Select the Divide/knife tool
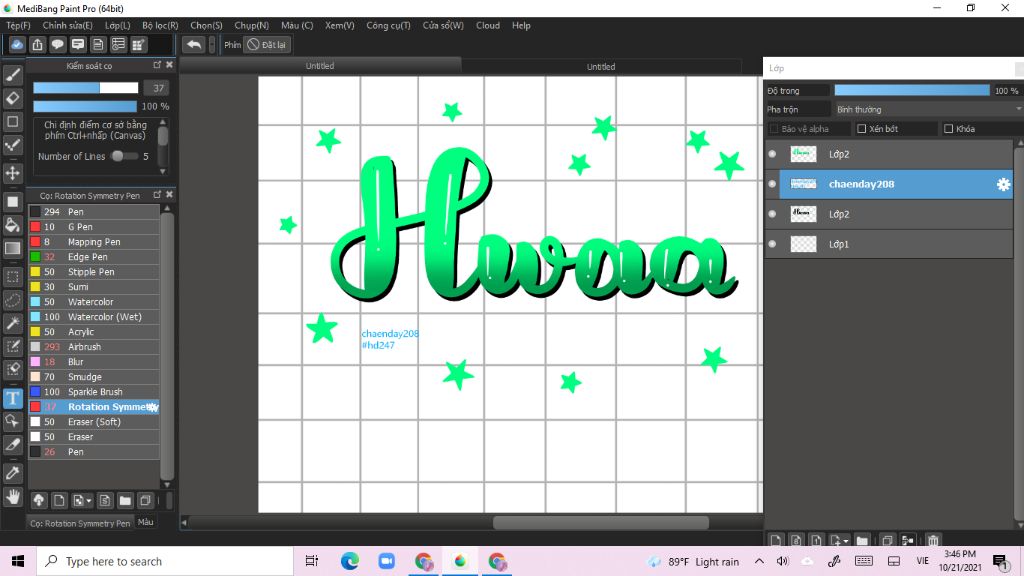The width and height of the screenshot is (1024, 576). click(x=12, y=444)
